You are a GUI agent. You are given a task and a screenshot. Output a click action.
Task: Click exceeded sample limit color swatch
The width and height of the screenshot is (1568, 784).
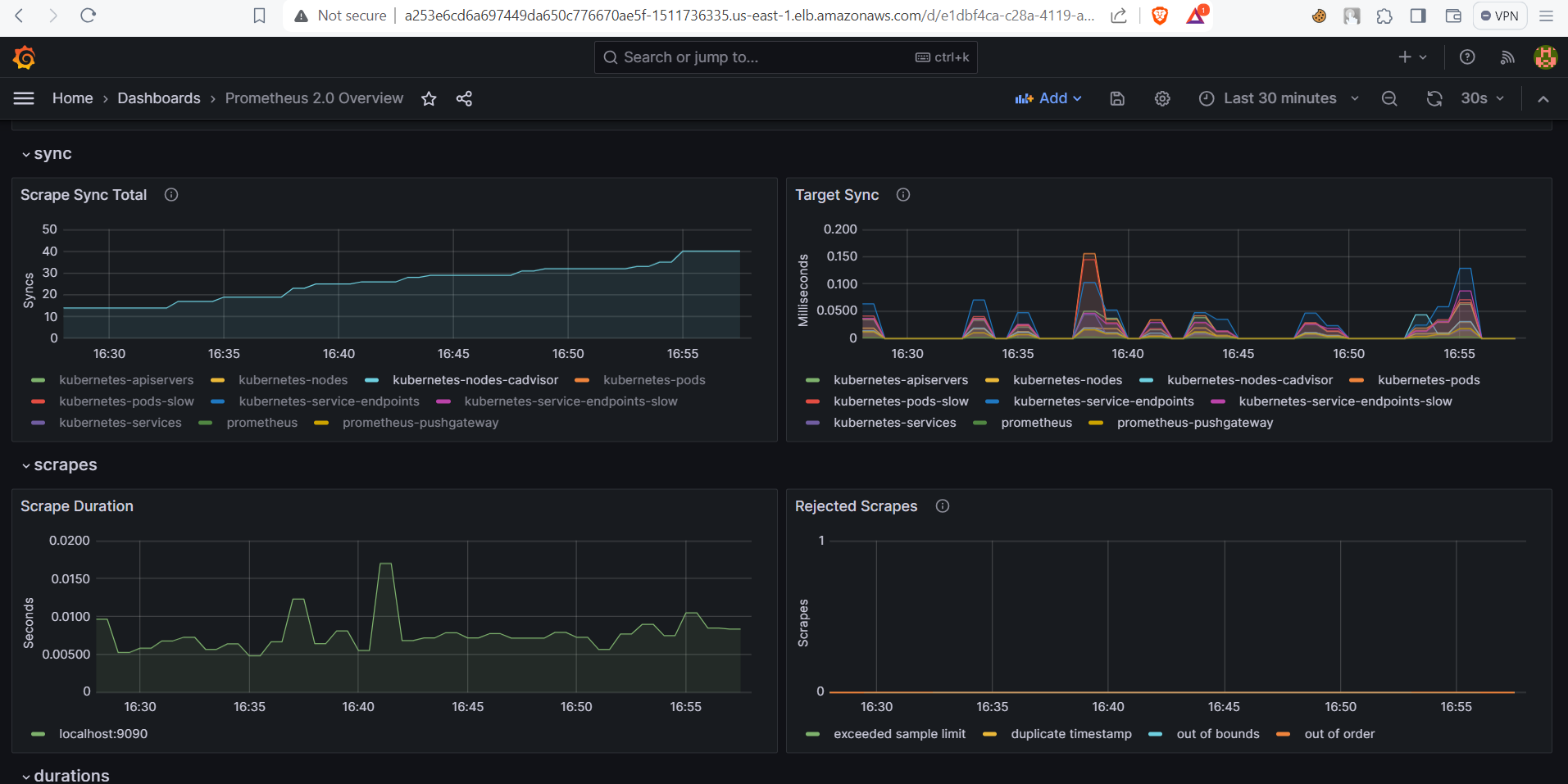[812, 734]
